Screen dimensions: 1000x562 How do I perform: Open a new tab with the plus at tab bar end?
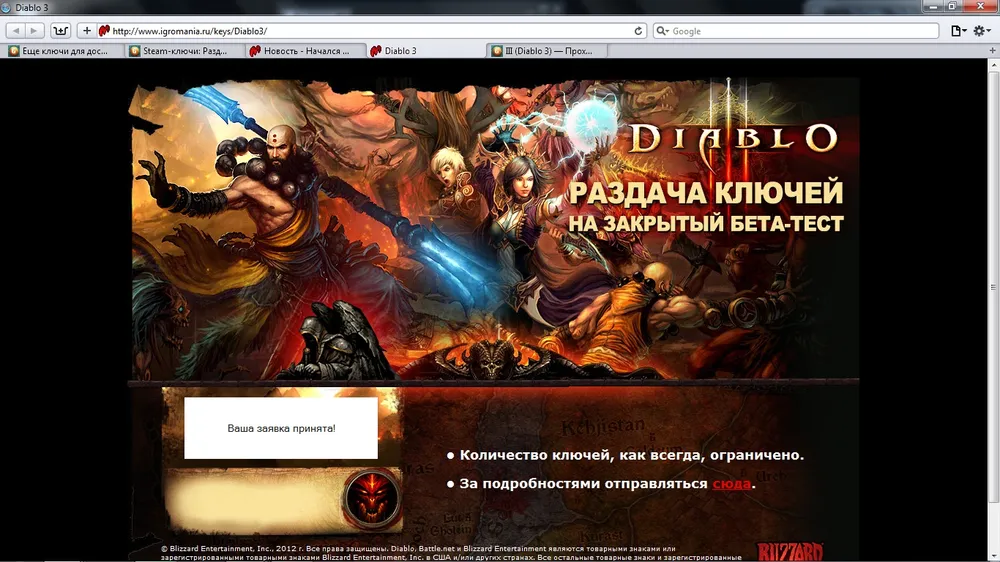point(992,51)
